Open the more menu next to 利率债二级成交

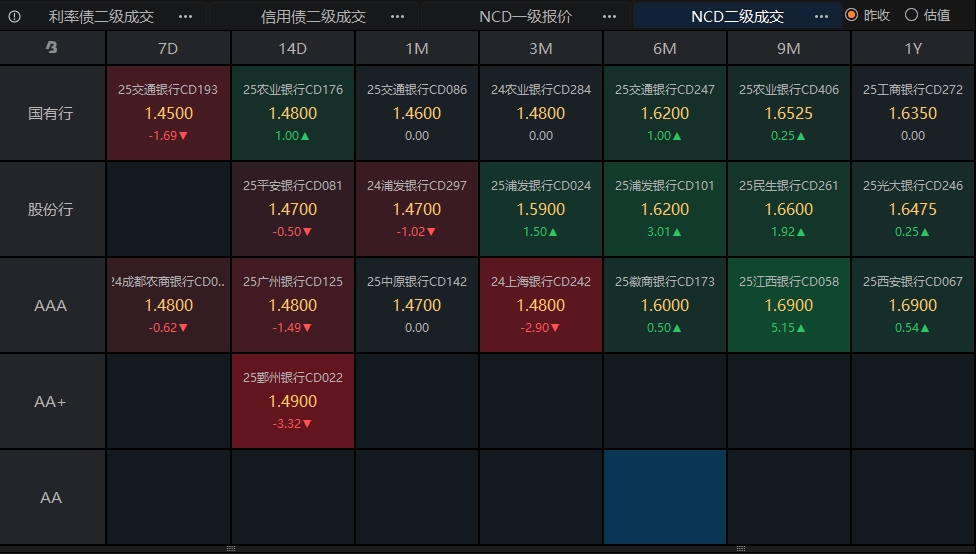coord(185,16)
